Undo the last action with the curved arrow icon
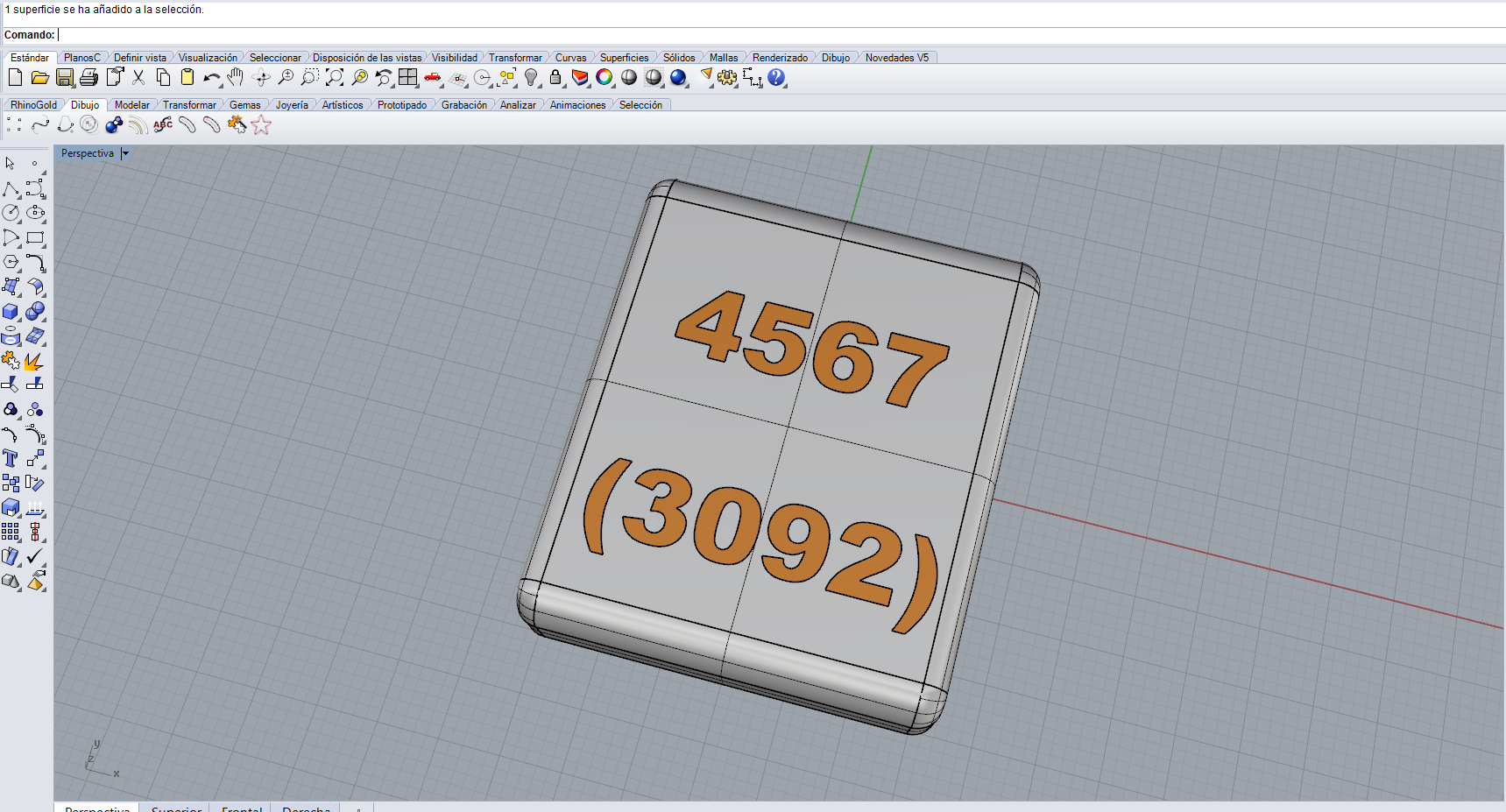The width and height of the screenshot is (1506, 812). pyautogui.click(x=212, y=78)
